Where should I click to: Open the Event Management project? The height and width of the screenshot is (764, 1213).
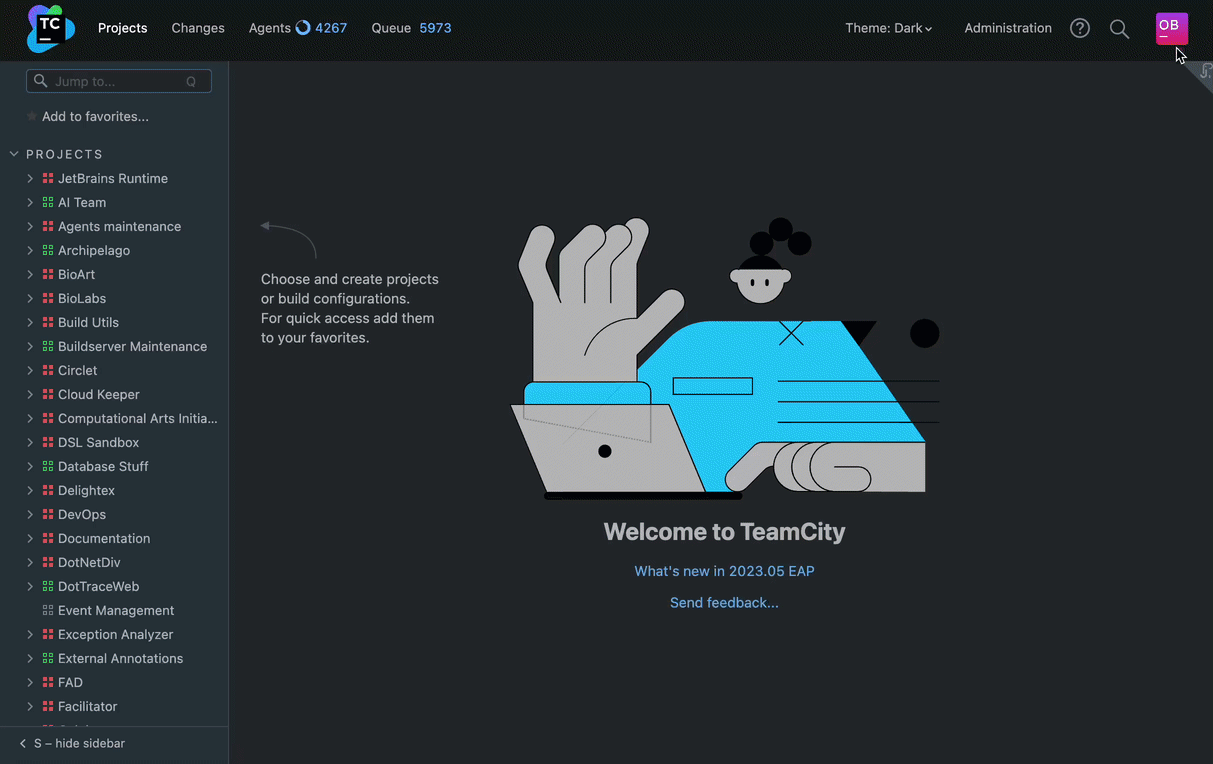[x=116, y=611]
